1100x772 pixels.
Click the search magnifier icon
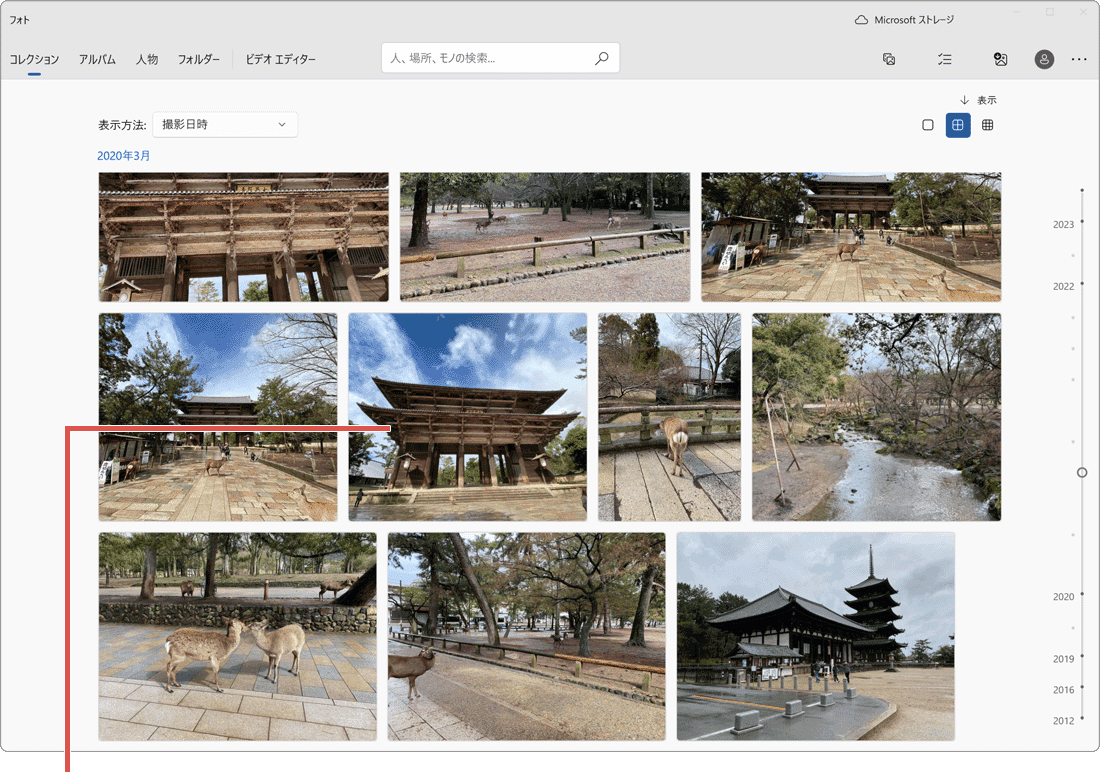pyautogui.click(x=601, y=58)
